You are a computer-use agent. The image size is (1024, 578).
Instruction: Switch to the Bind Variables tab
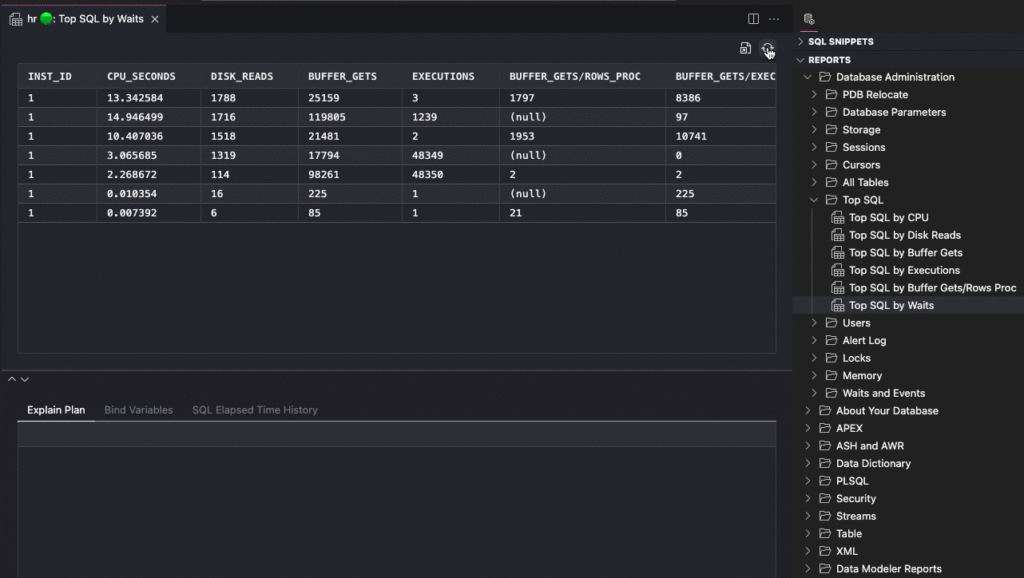coord(138,410)
